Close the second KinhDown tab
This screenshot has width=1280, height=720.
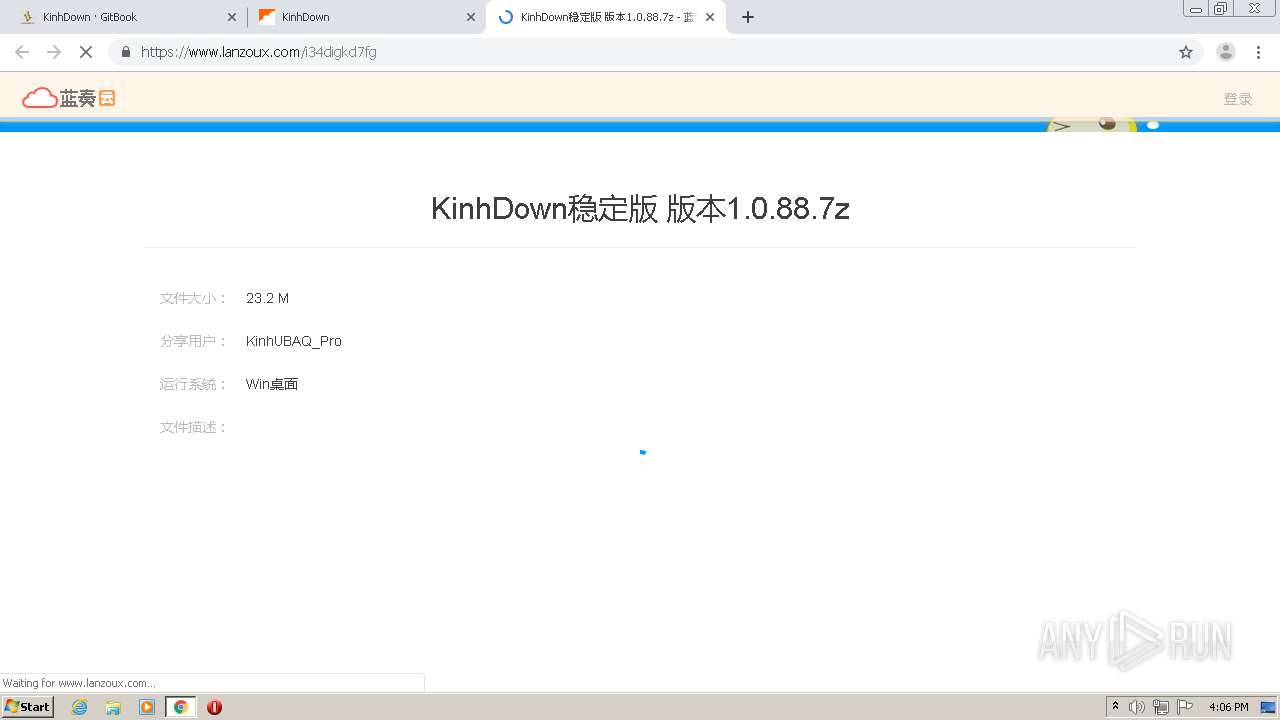[471, 17]
